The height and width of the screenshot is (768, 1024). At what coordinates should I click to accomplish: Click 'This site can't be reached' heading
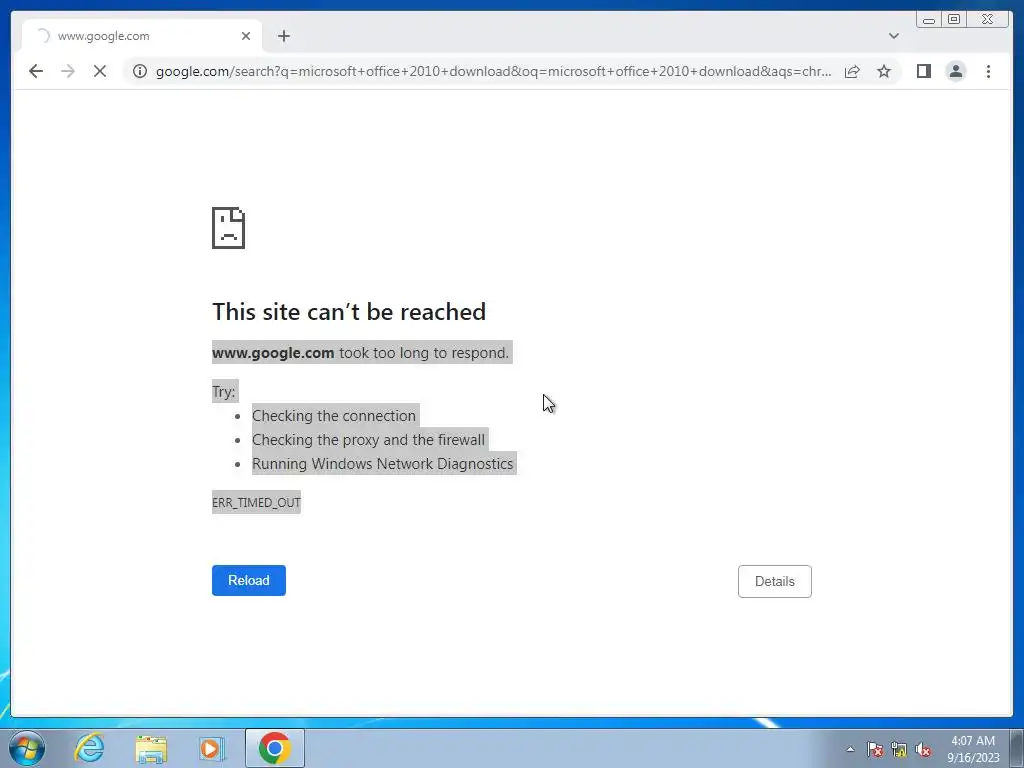(x=349, y=312)
